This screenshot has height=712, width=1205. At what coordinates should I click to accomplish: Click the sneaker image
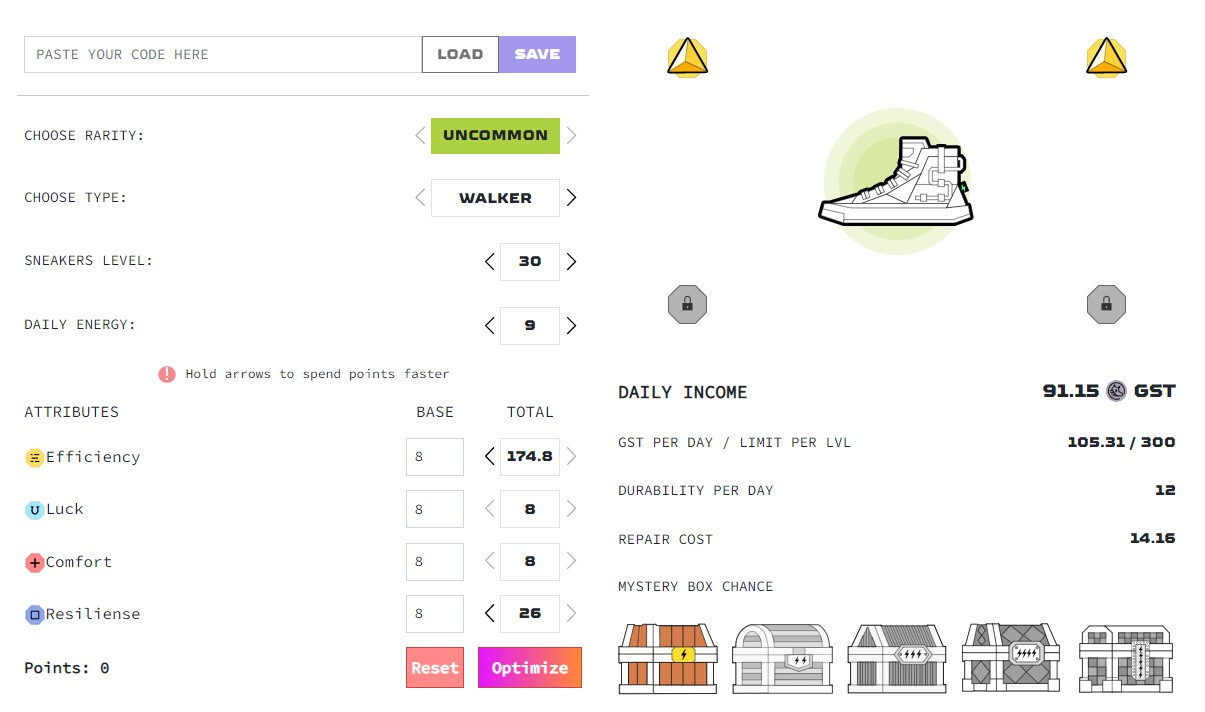pyautogui.click(x=896, y=182)
